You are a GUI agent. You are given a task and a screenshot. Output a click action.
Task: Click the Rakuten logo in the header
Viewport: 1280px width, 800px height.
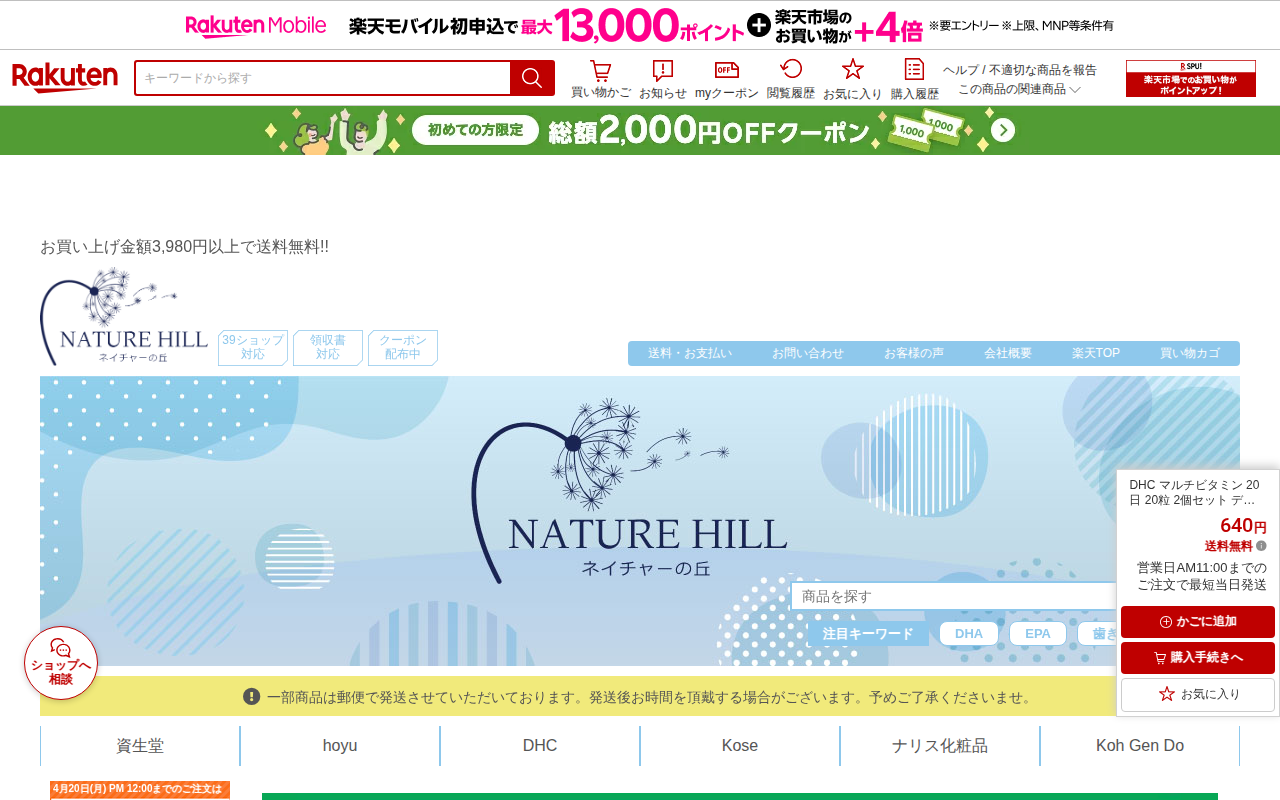pos(65,78)
